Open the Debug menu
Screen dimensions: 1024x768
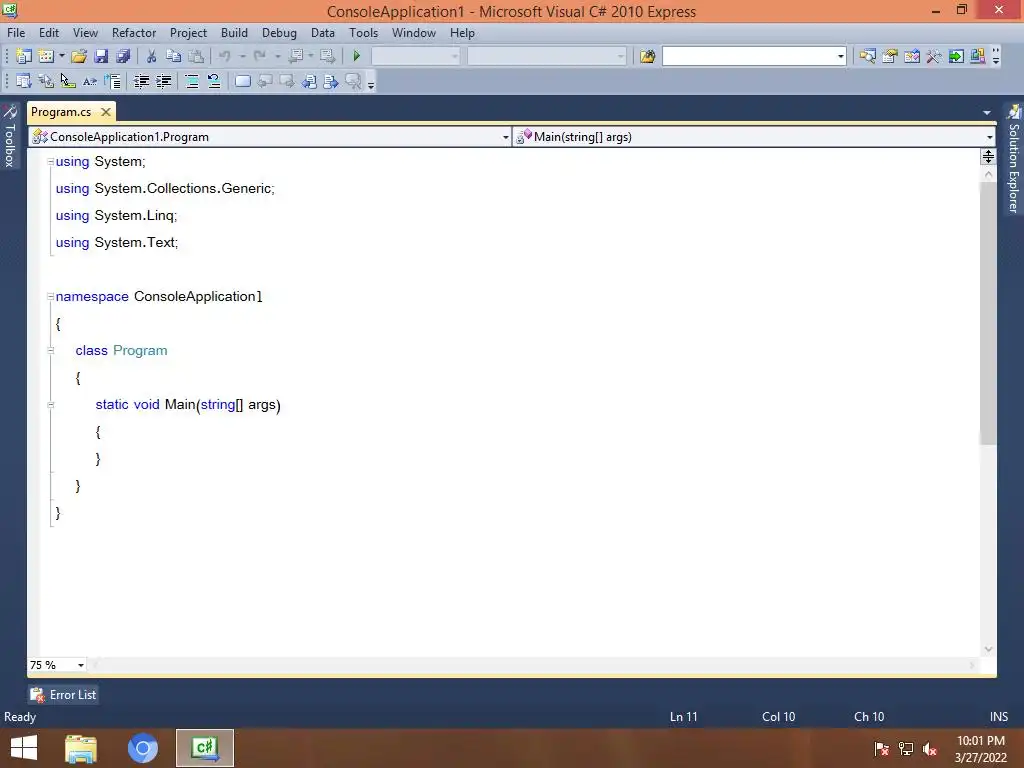(x=279, y=33)
